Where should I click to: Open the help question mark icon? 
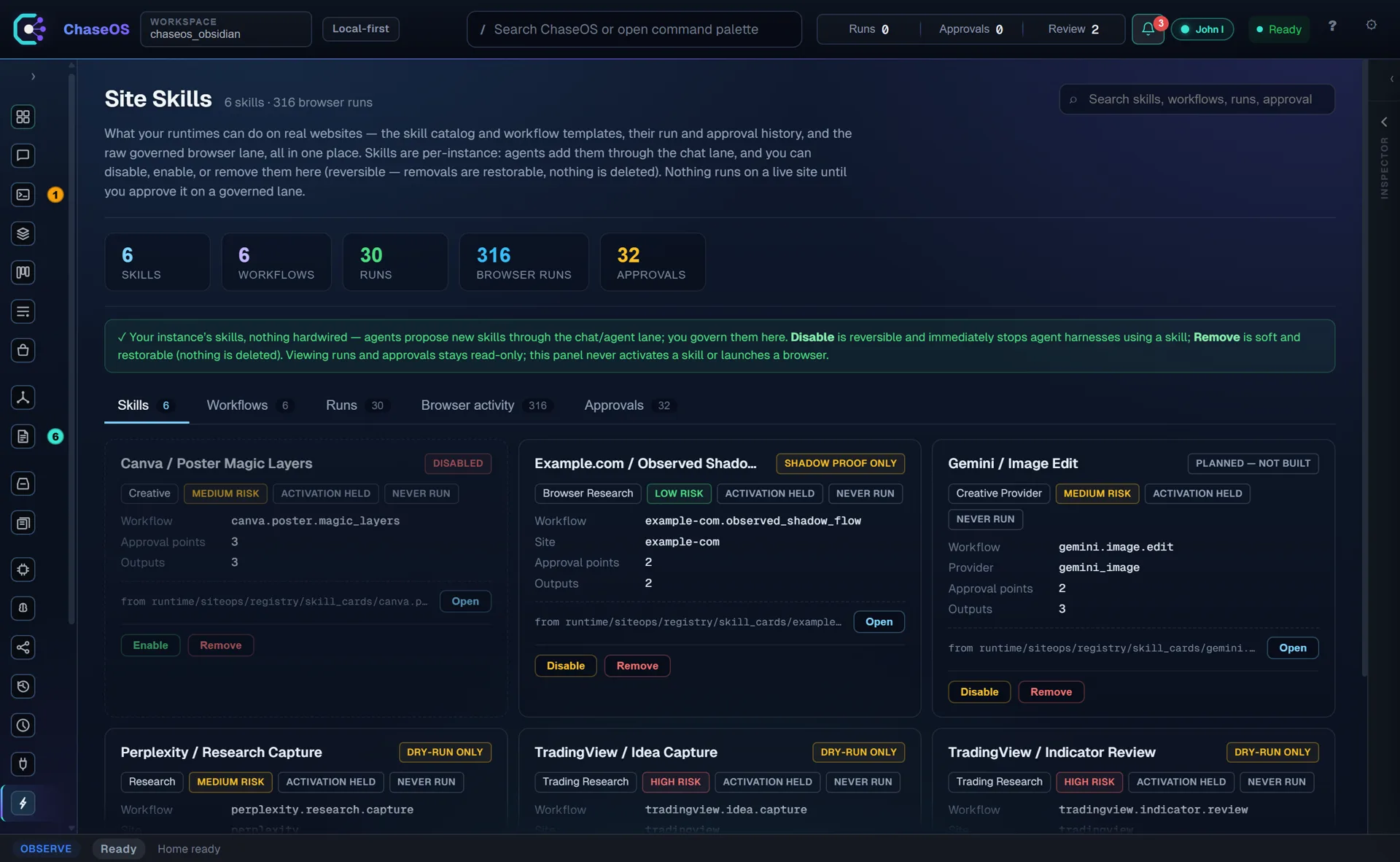(x=1332, y=26)
